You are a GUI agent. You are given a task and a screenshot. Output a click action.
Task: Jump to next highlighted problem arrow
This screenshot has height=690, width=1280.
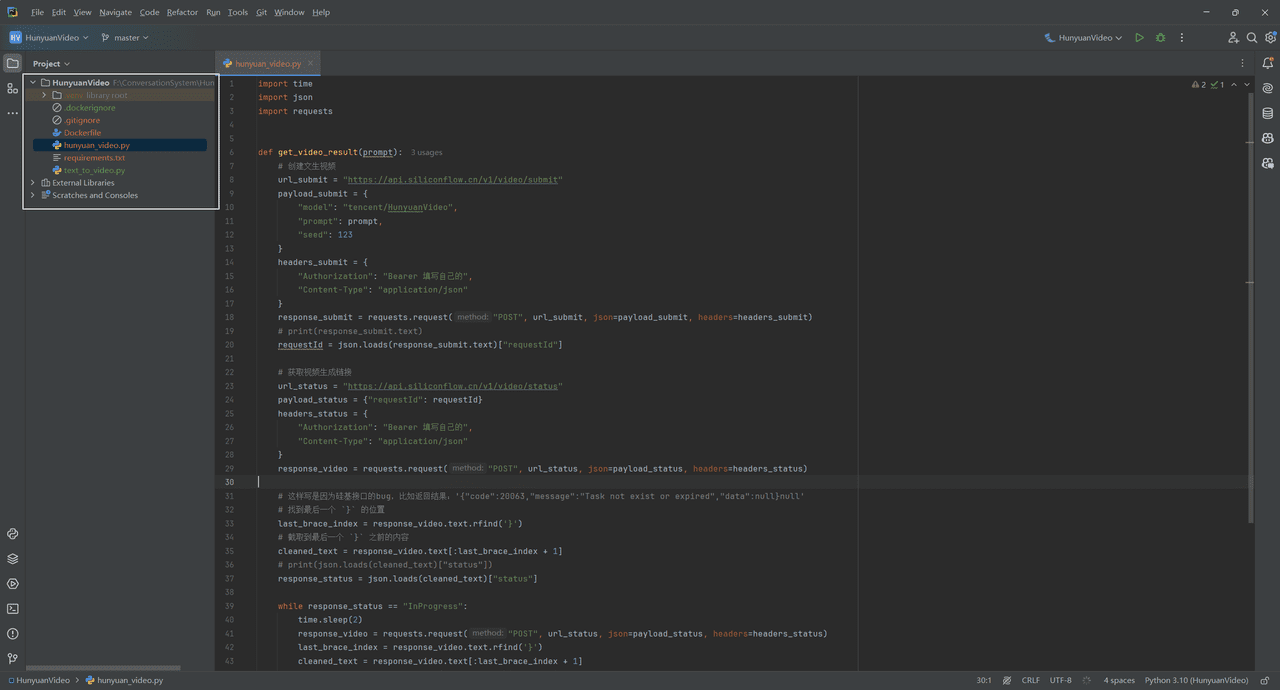point(1246,85)
